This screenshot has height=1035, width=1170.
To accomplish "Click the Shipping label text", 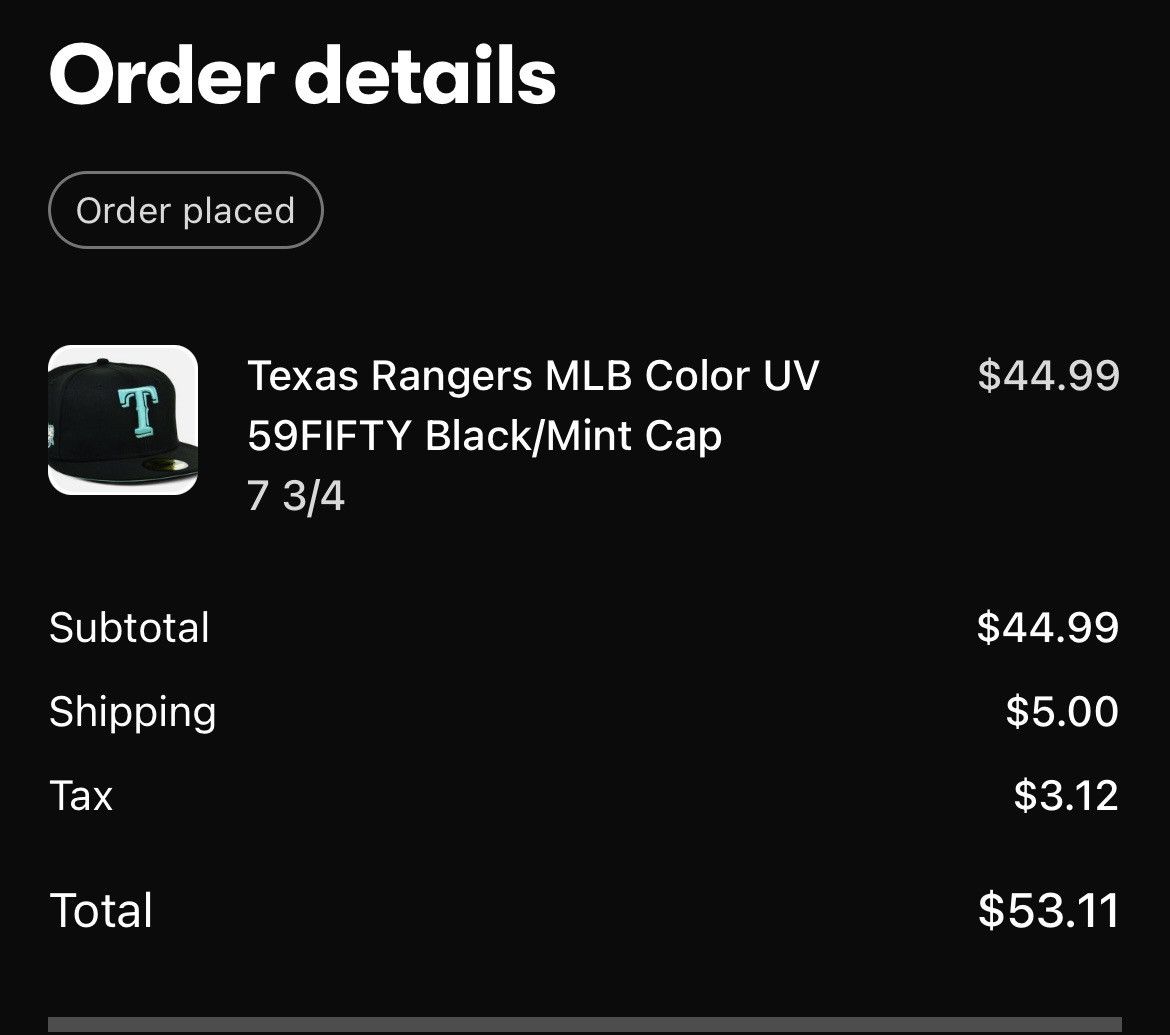I will (x=132, y=712).
